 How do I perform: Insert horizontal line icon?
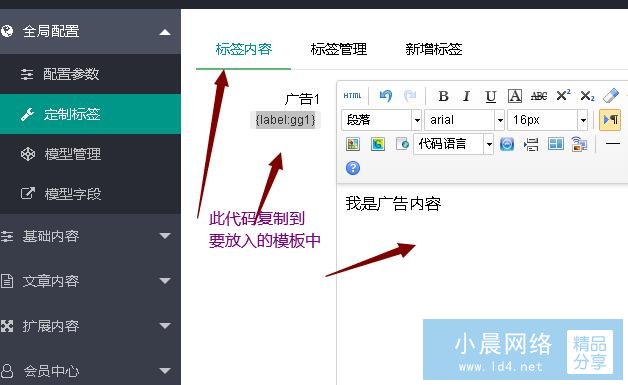(x=613, y=143)
